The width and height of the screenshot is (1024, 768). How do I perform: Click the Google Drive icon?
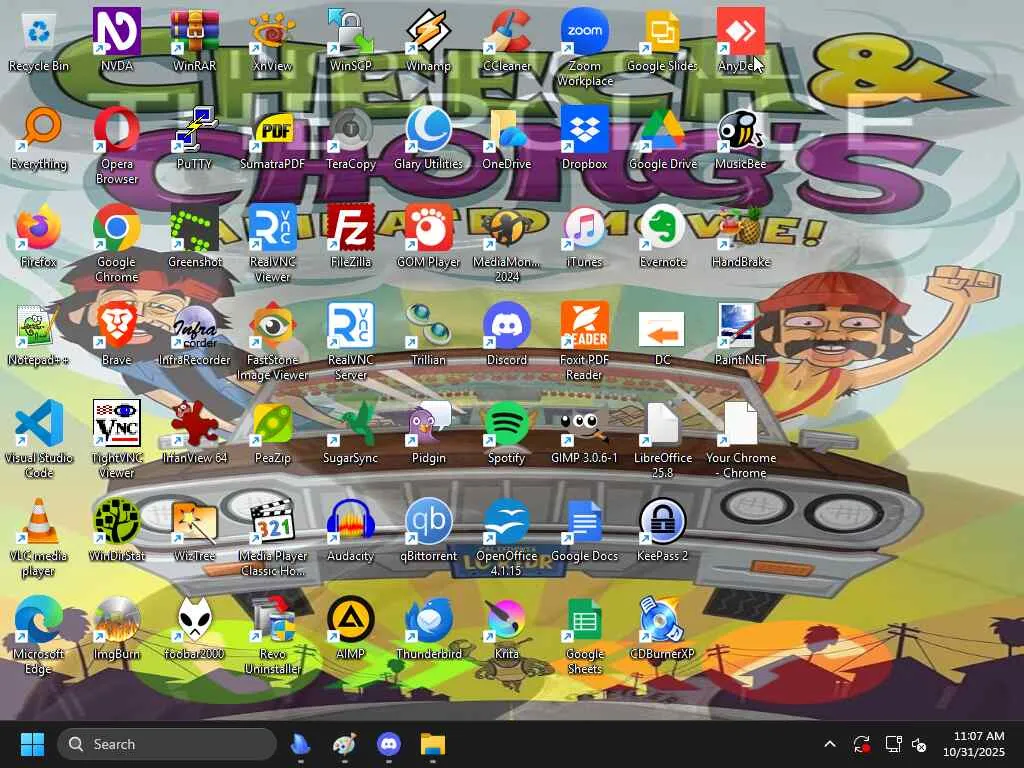click(x=663, y=129)
